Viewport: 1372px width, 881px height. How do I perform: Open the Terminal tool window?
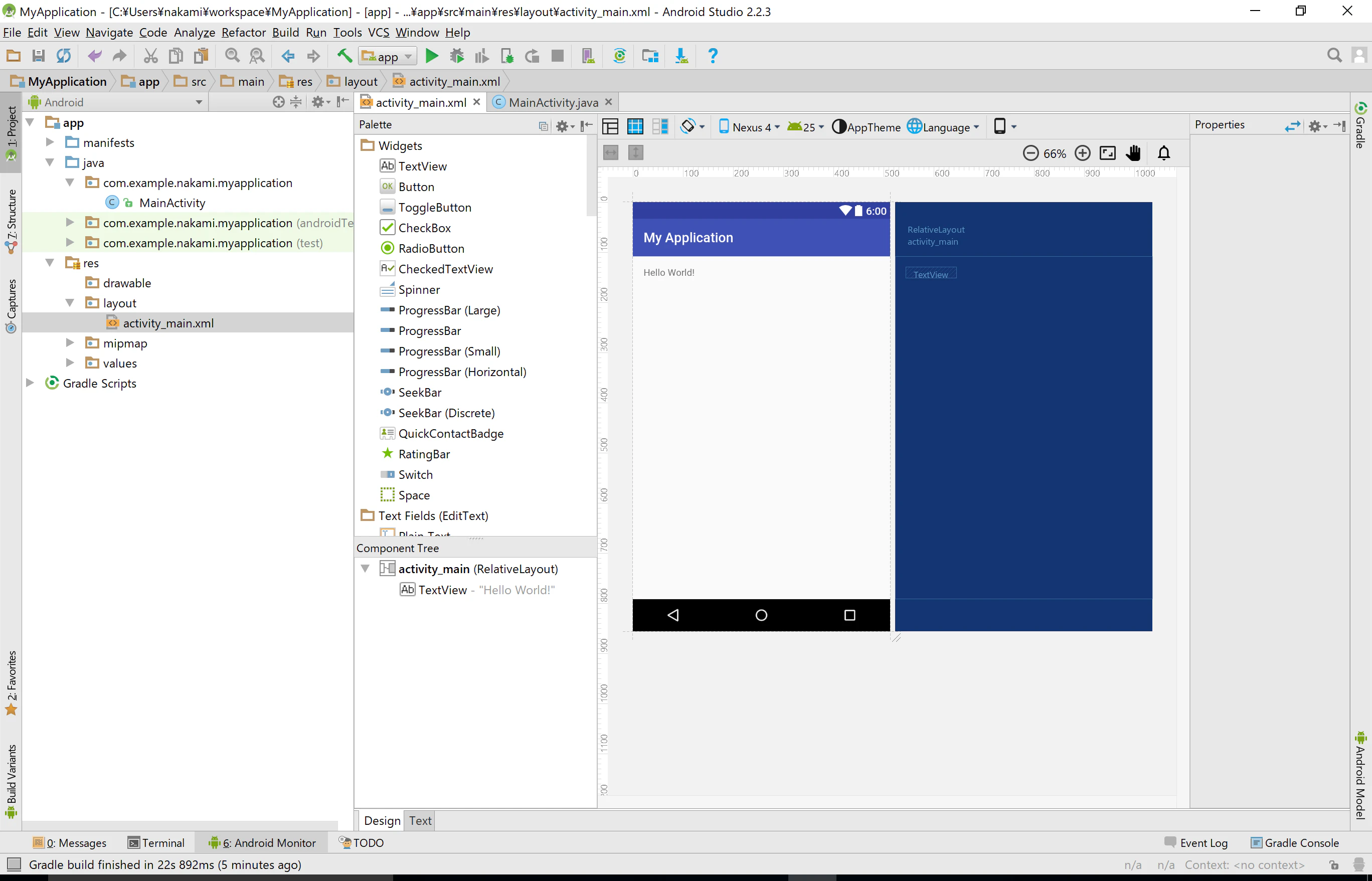pyautogui.click(x=156, y=843)
